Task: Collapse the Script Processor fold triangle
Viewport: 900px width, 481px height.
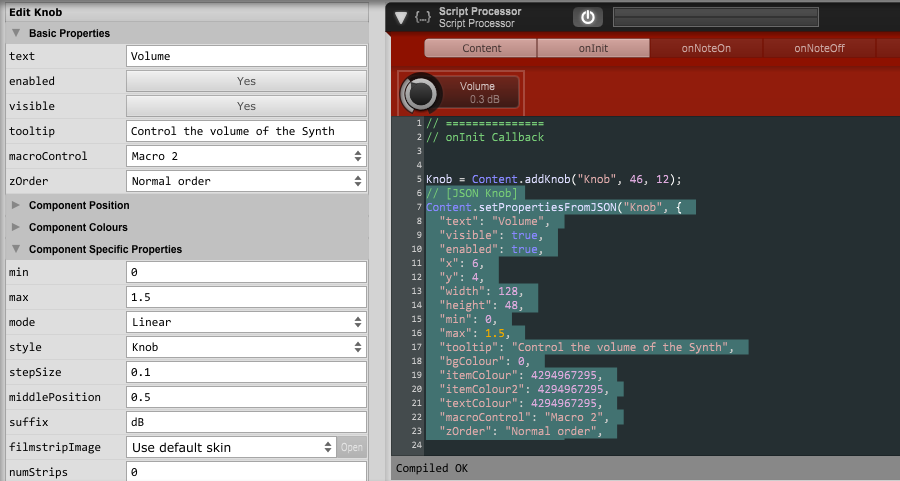Action: point(401,18)
